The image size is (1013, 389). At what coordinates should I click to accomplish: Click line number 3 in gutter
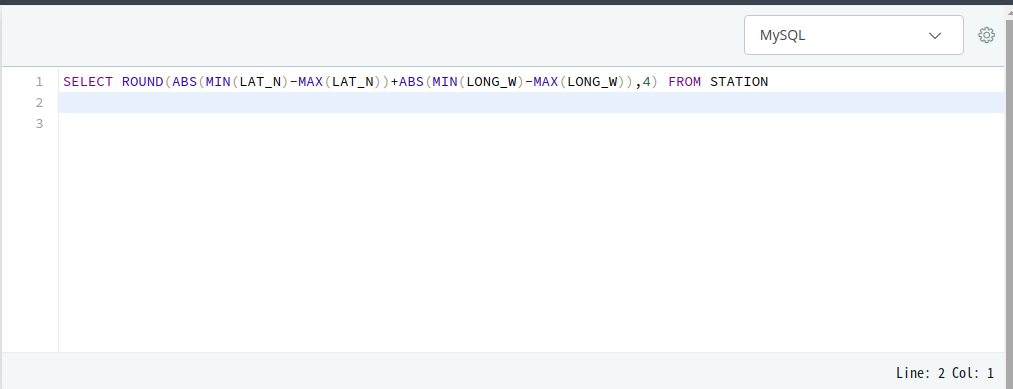point(39,123)
